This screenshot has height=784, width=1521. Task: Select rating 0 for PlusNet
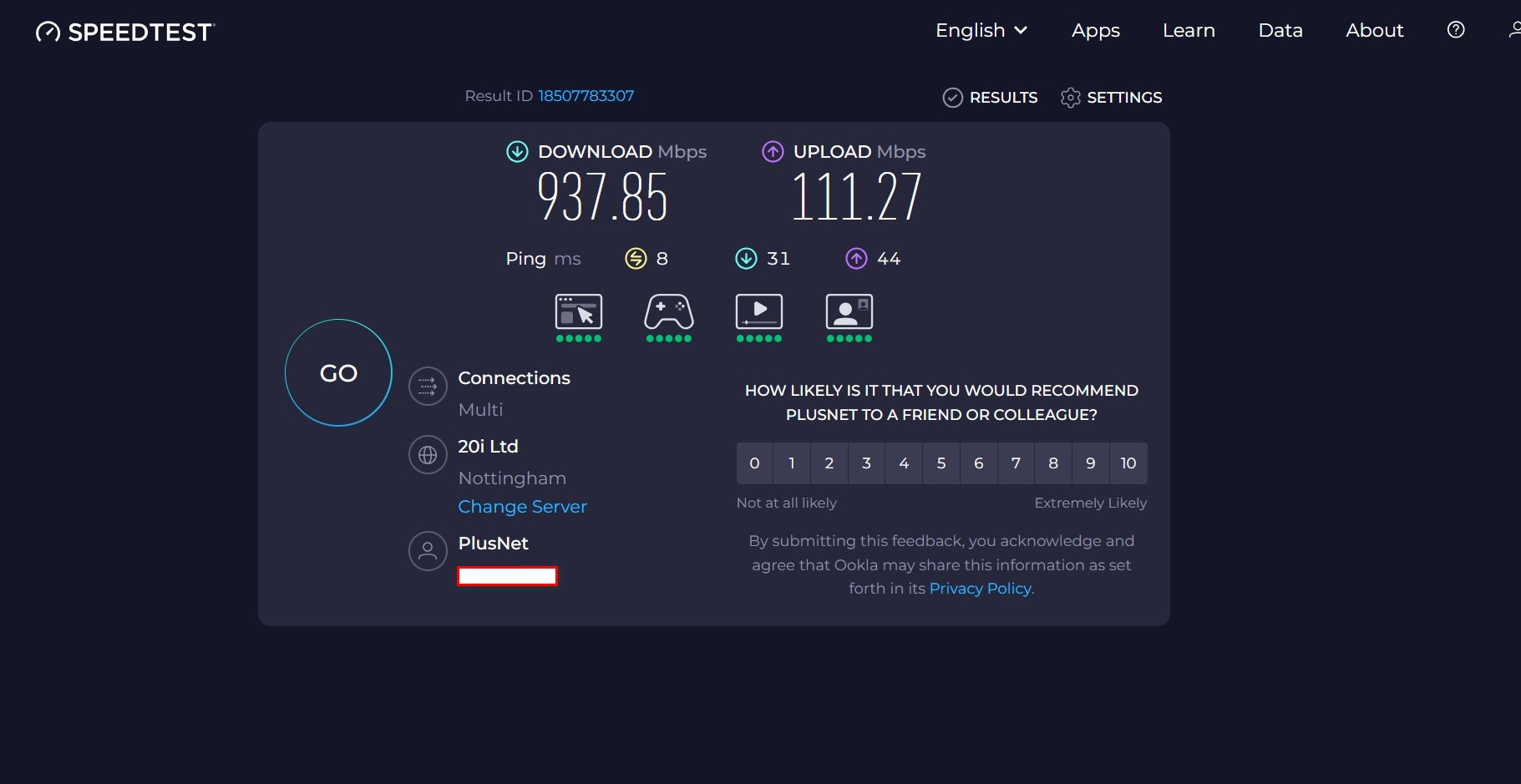[x=754, y=463]
